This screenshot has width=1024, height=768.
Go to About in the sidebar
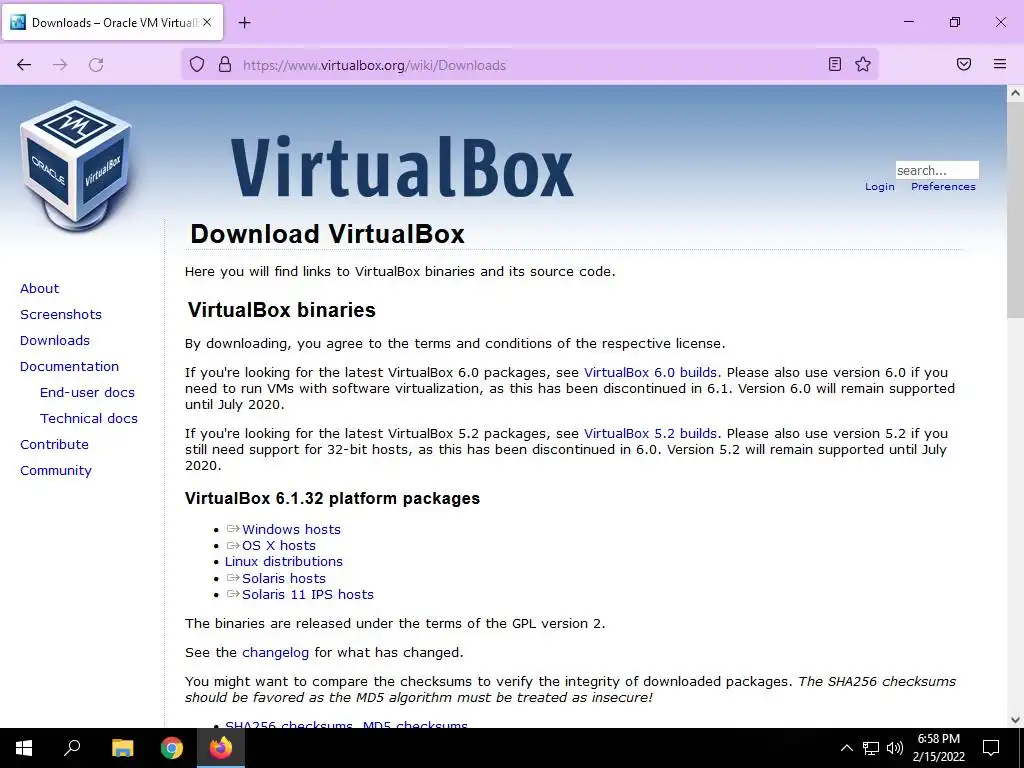click(x=39, y=289)
